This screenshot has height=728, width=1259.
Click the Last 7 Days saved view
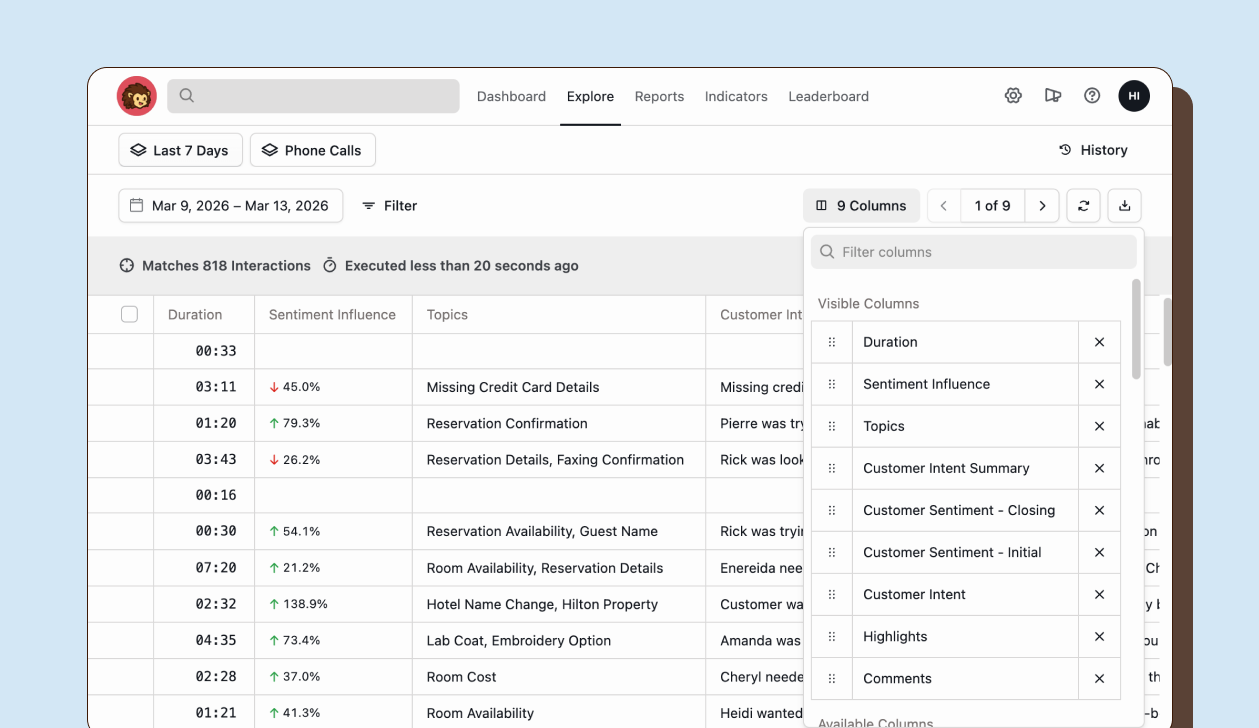pyautogui.click(x=180, y=150)
